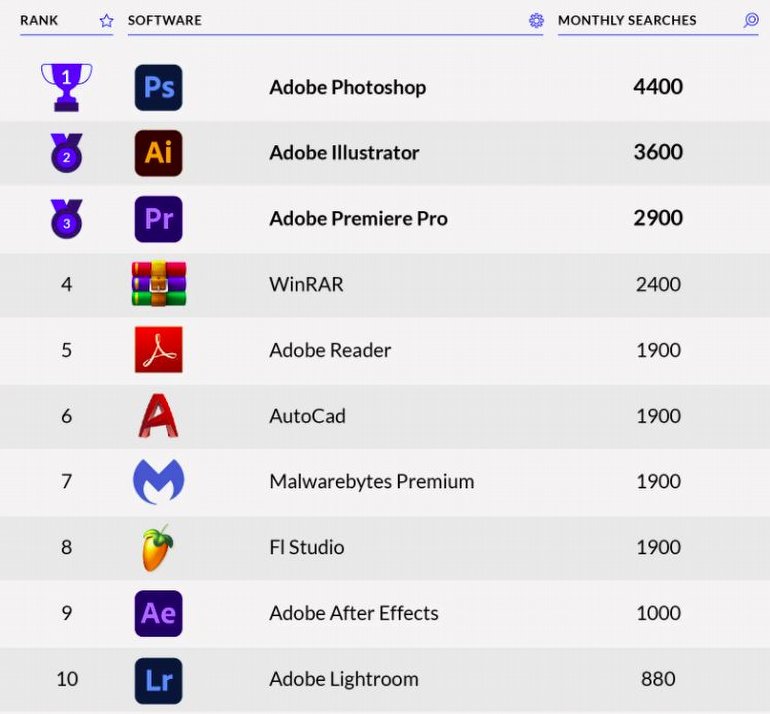Click the Malwarebytes blue logo icon

tap(158, 482)
